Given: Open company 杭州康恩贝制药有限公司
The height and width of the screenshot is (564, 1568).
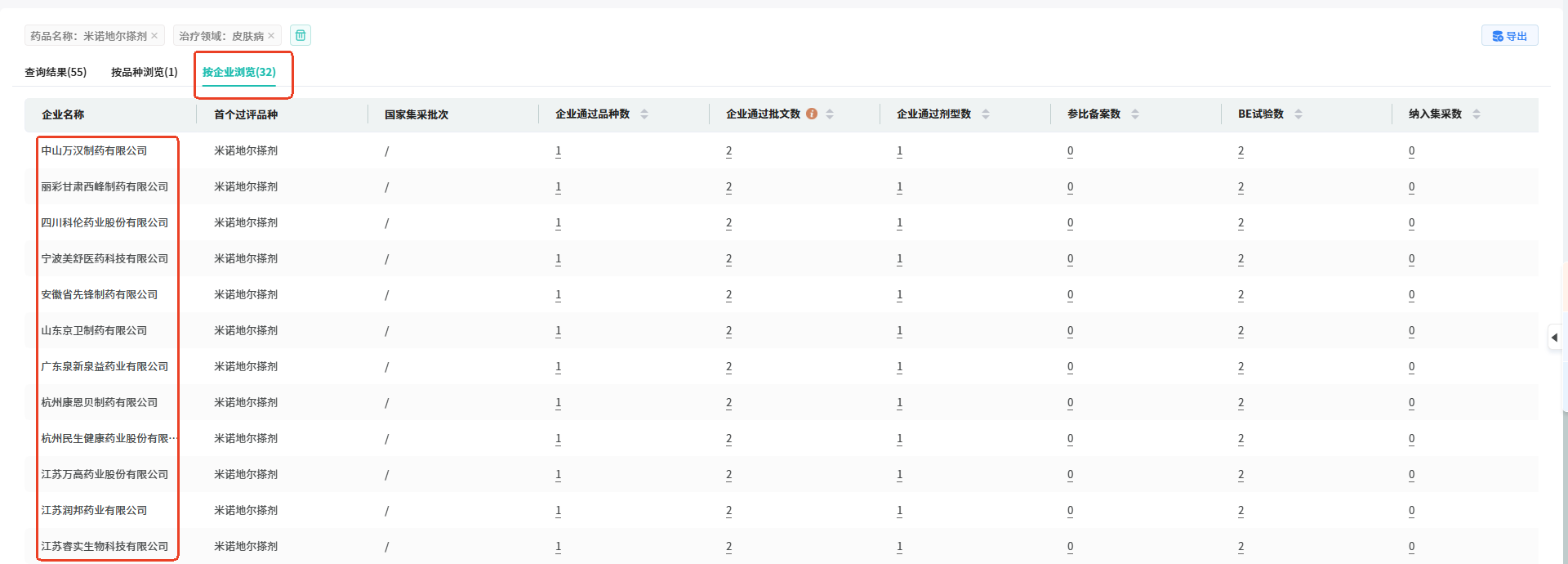Looking at the screenshot, I should (x=100, y=402).
